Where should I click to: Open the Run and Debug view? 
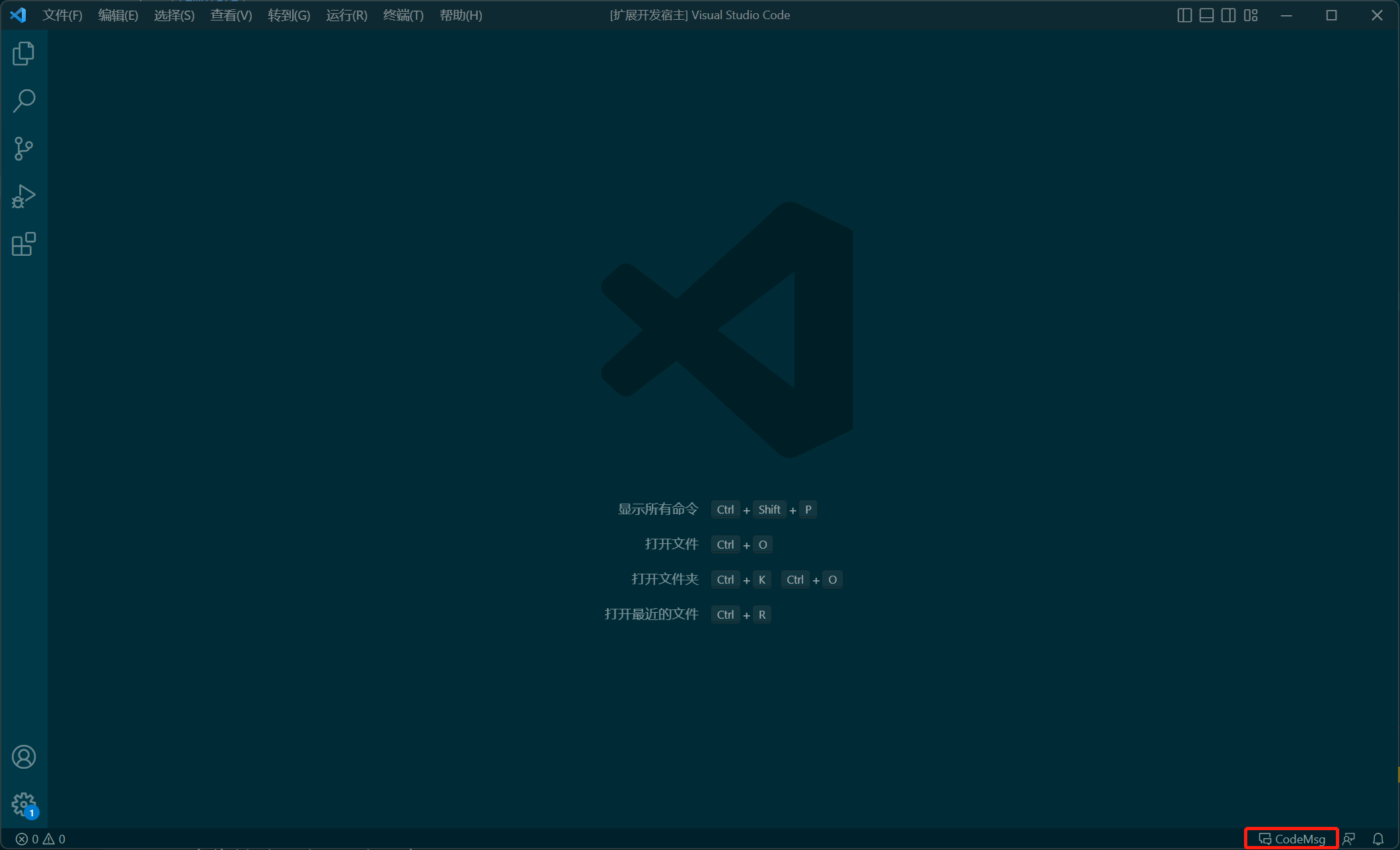click(x=24, y=196)
